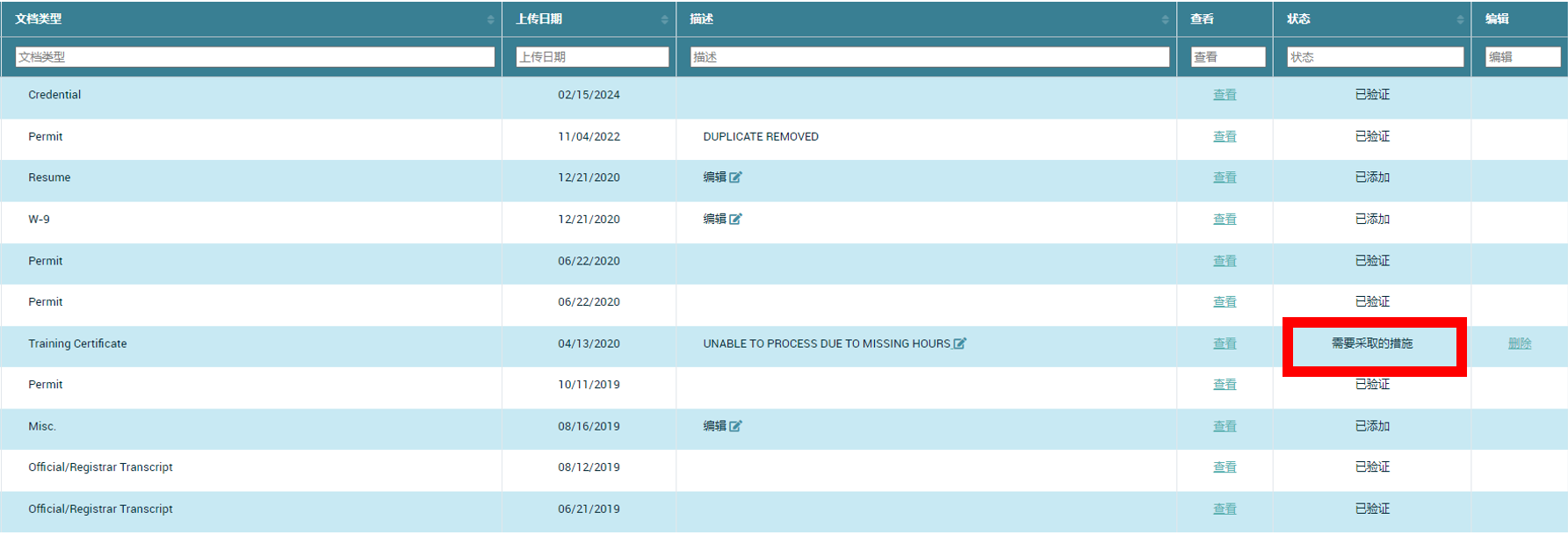
Task: Focus the 文档类型 filter field
Action: point(255,57)
